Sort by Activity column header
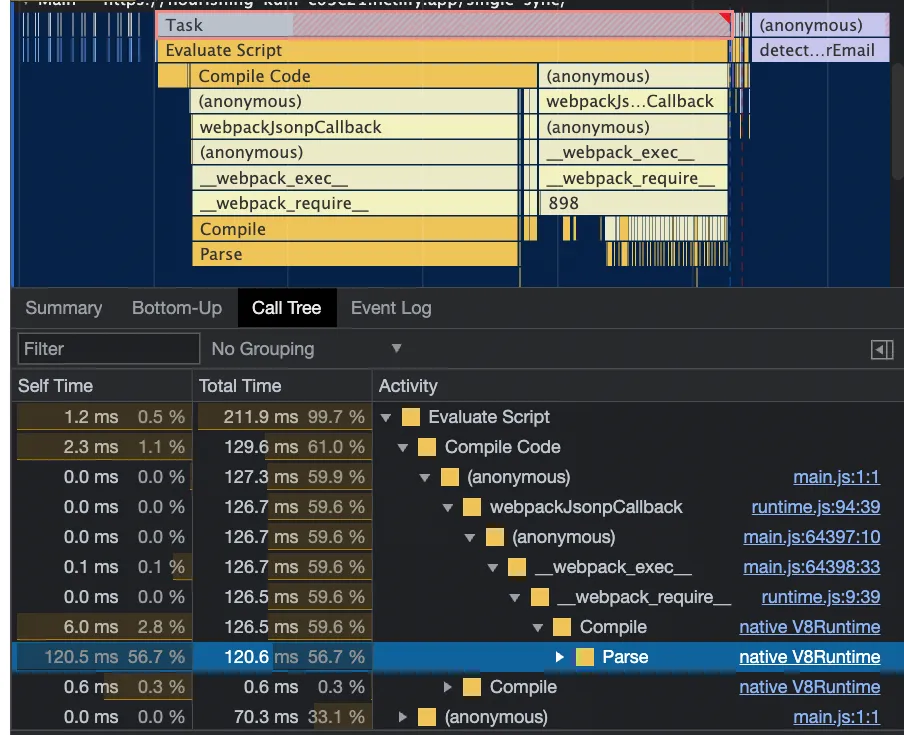The image size is (904, 735). tap(638, 386)
